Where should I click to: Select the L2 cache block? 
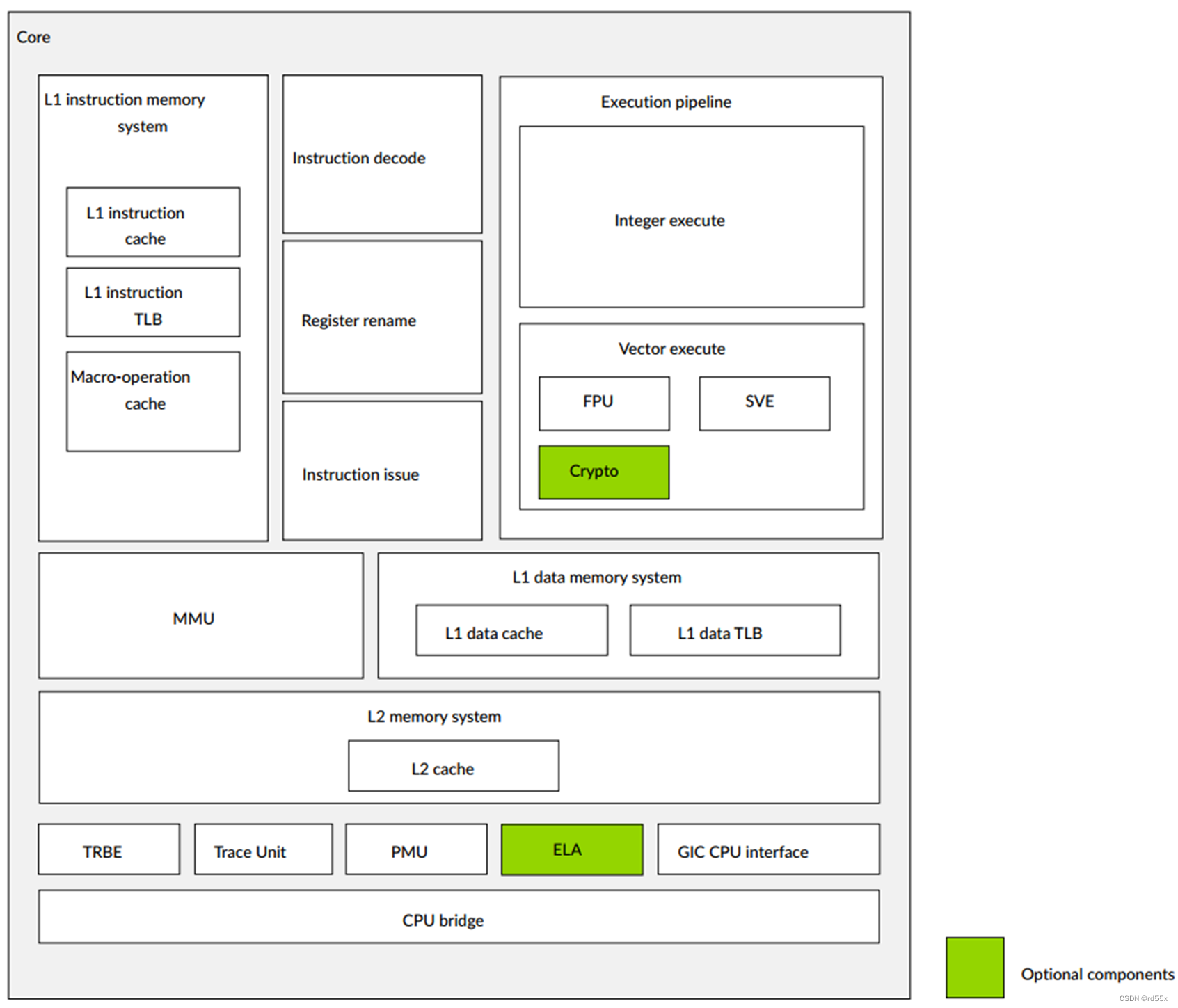(x=453, y=767)
